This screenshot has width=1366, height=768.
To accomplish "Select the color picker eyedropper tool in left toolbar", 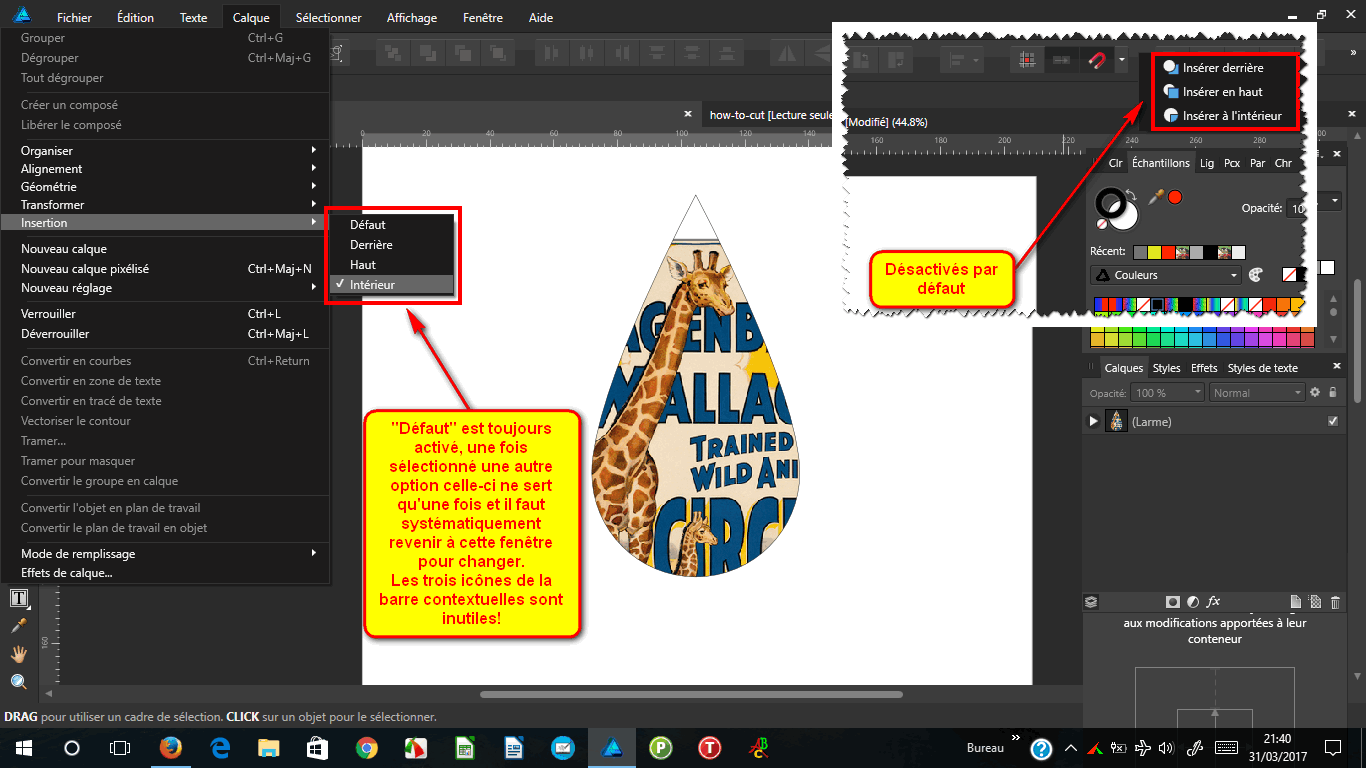I will [18, 626].
